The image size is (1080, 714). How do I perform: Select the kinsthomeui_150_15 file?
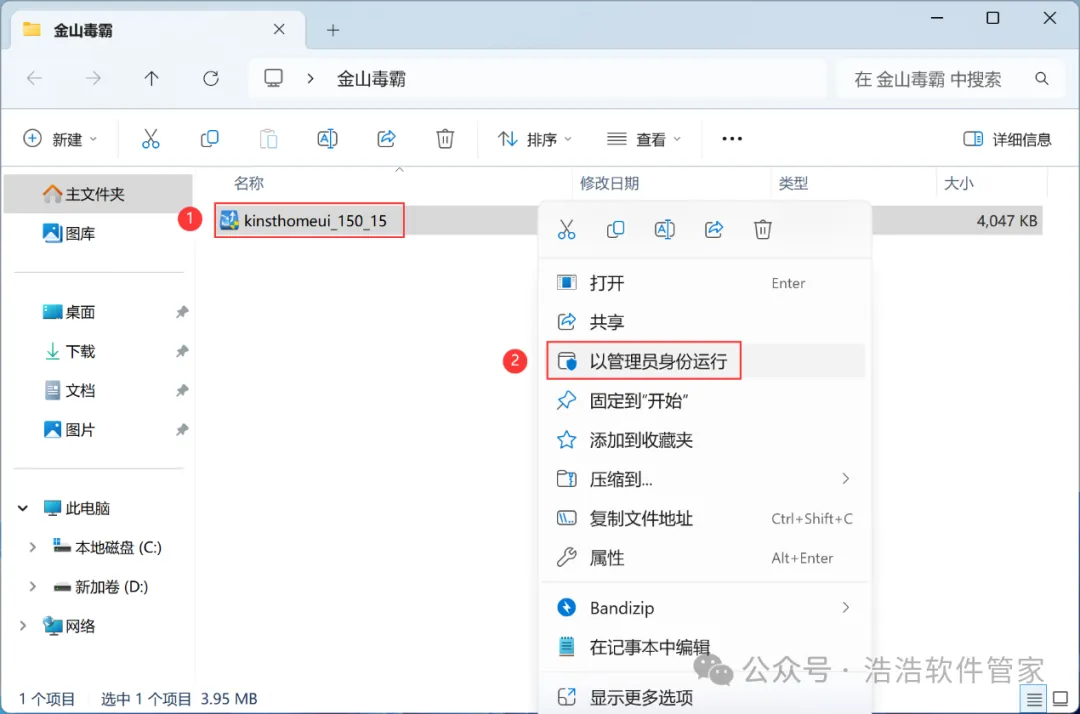[x=309, y=220]
